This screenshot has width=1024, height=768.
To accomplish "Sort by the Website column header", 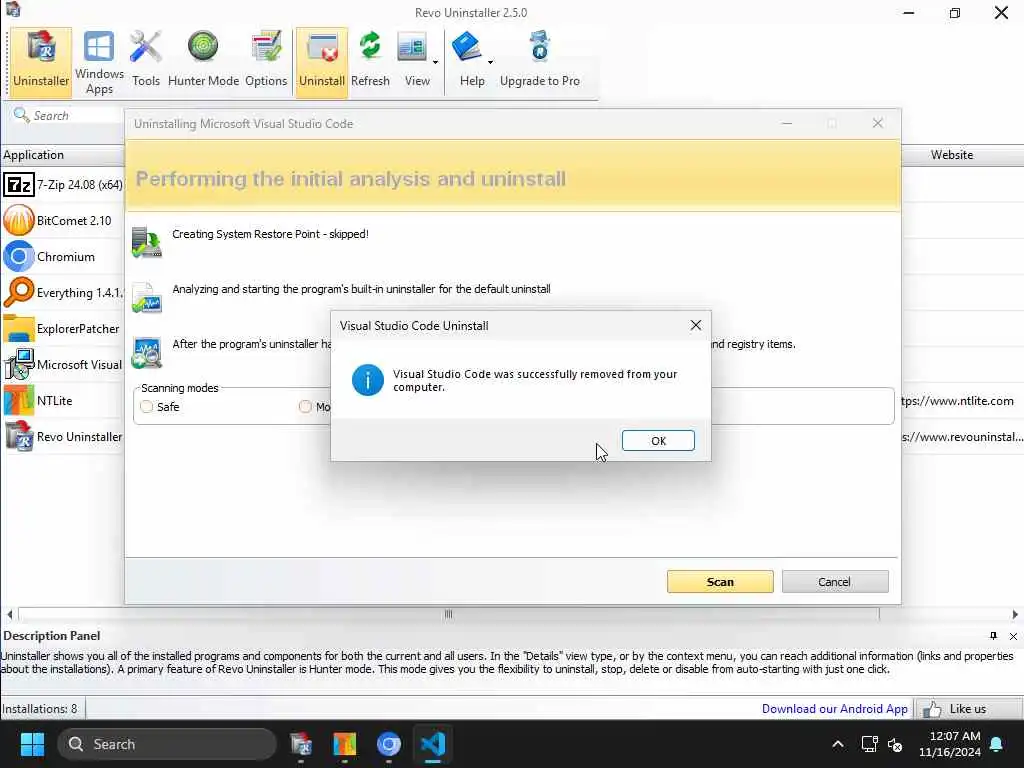I will pos(952,155).
